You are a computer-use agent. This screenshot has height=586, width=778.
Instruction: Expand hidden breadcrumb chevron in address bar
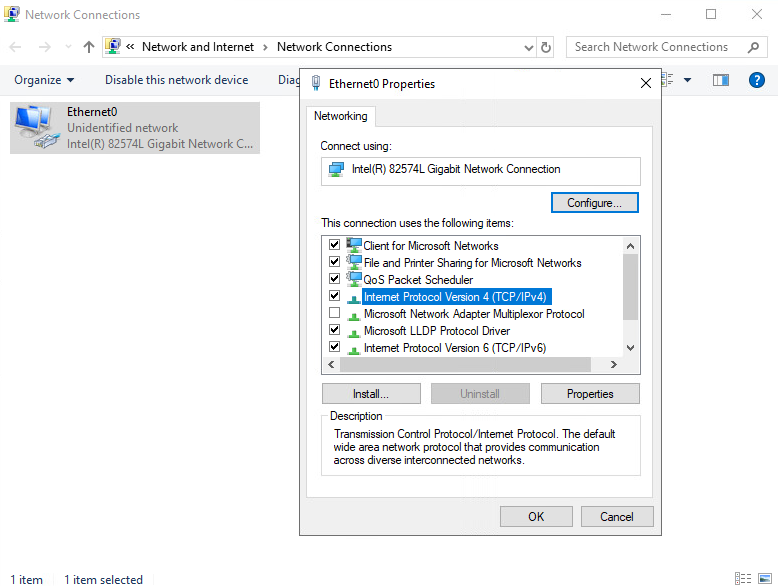click(130, 47)
